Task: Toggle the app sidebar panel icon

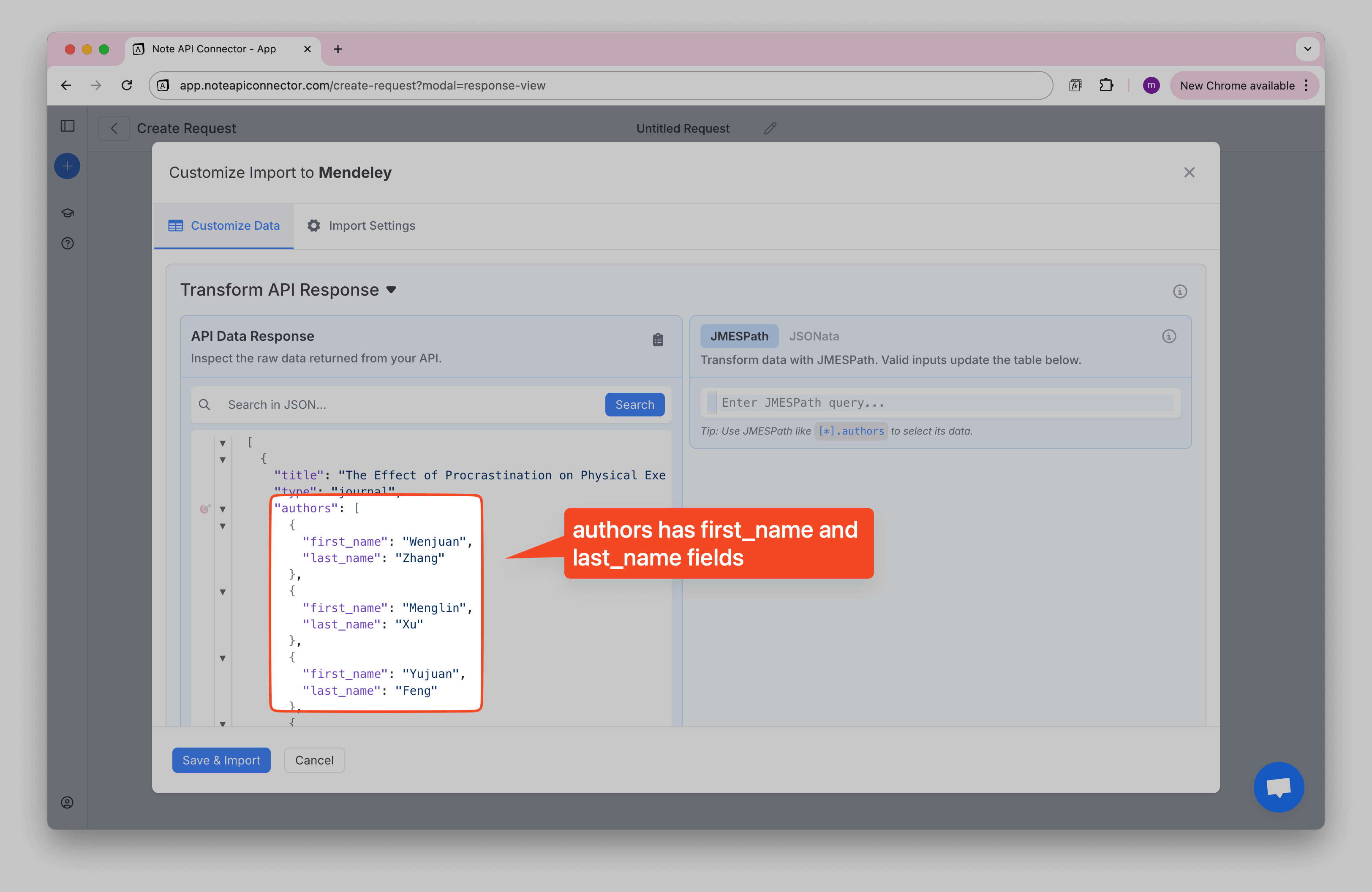Action: click(68, 126)
